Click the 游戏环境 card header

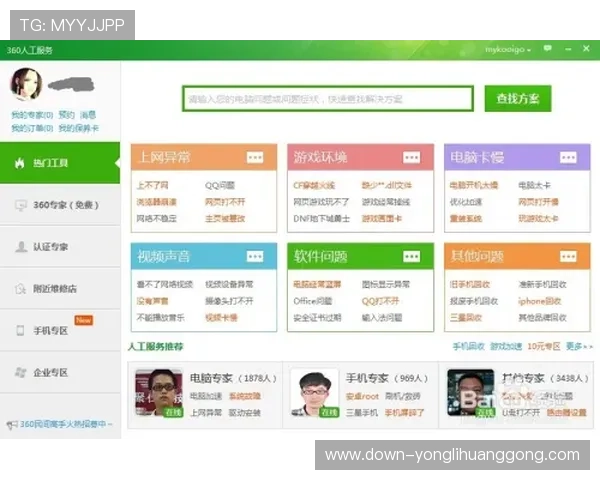[360, 157]
